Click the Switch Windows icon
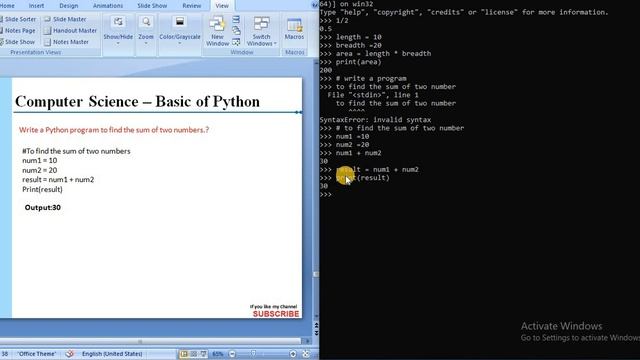 (261, 24)
